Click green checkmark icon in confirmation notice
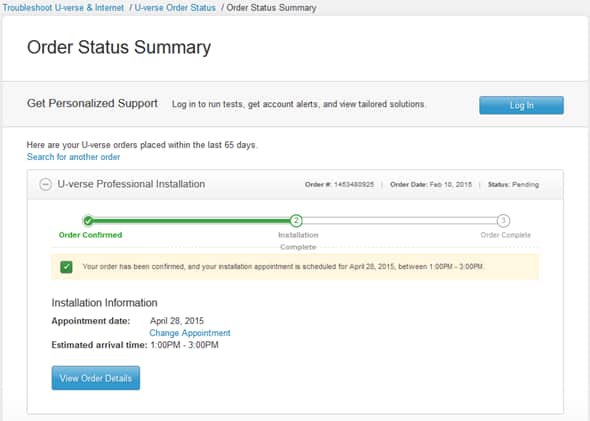This screenshot has width=590, height=421. point(66,267)
